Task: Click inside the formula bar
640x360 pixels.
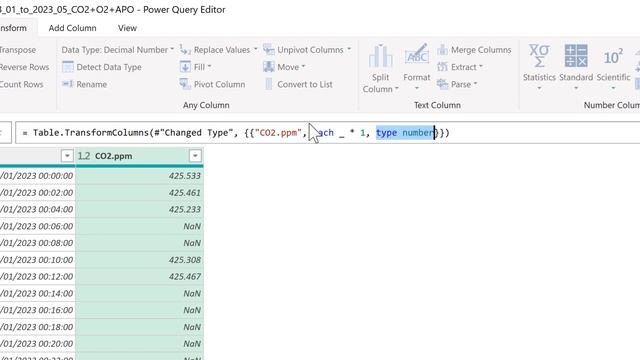Action: point(327,133)
